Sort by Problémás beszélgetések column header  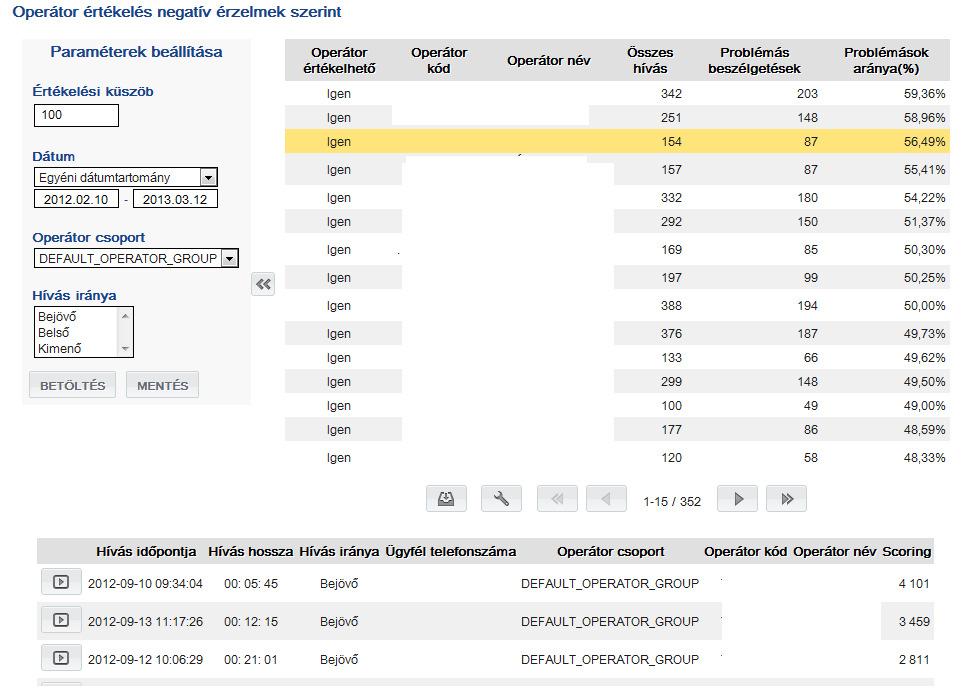pyautogui.click(x=754, y=61)
